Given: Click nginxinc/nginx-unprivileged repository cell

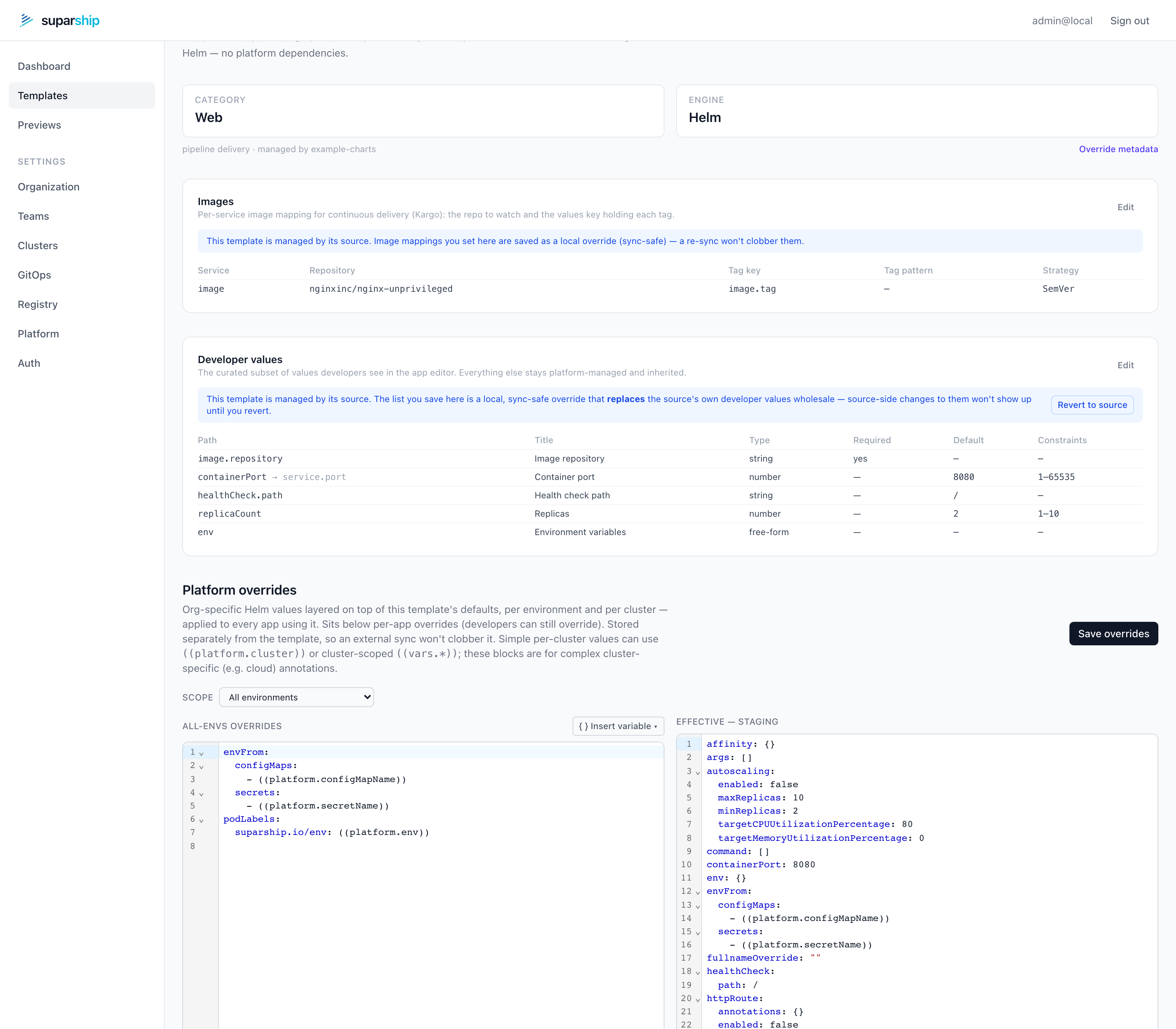Looking at the screenshot, I should pos(381,289).
